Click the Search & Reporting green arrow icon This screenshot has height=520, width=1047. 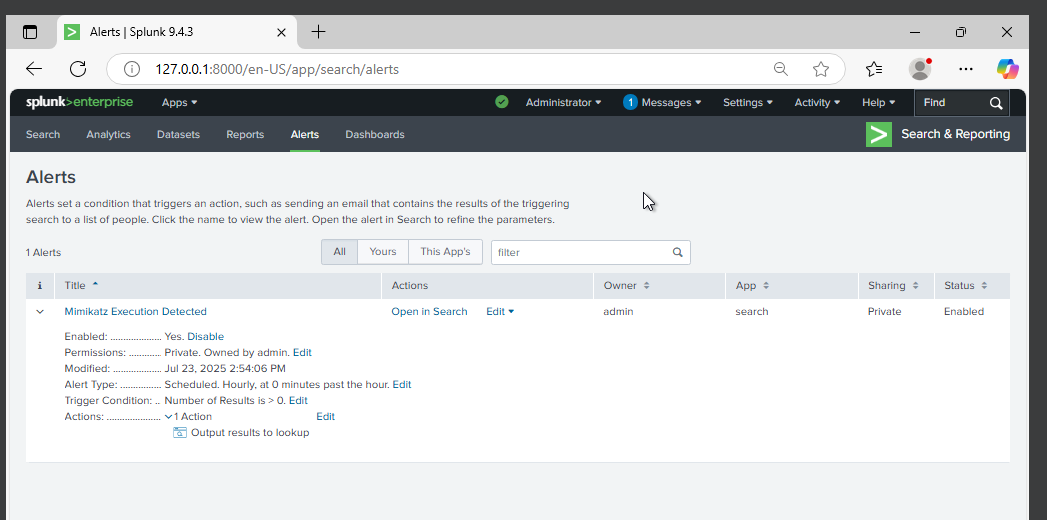click(x=879, y=134)
